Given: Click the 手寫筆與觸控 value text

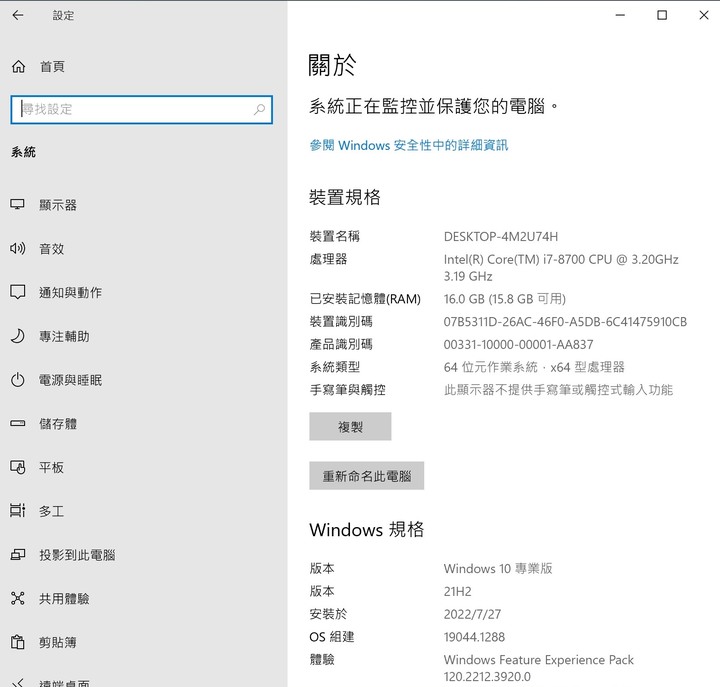Looking at the screenshot, I should [x=558, y=390].
